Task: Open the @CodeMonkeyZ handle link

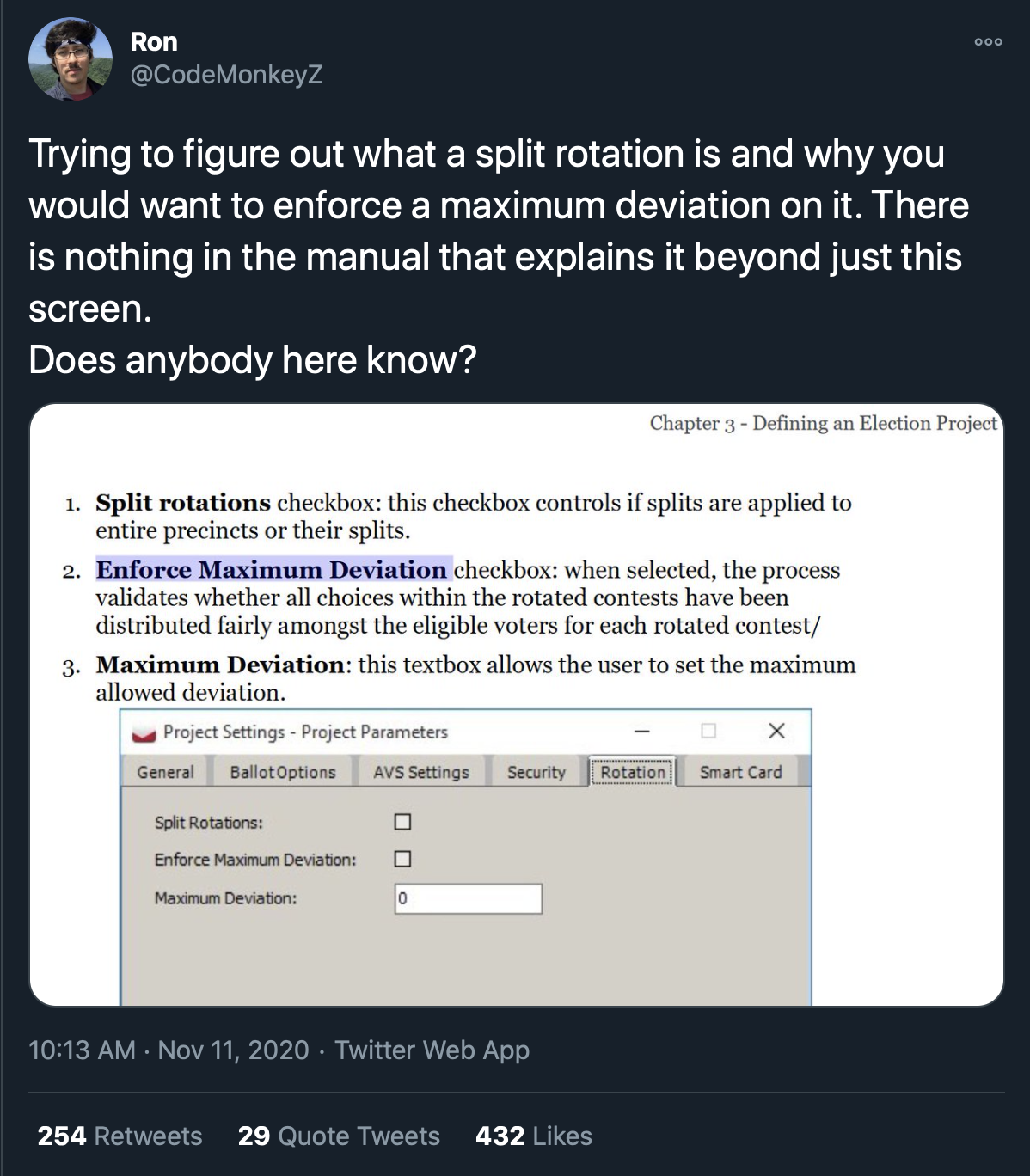Action: point(227,75)
